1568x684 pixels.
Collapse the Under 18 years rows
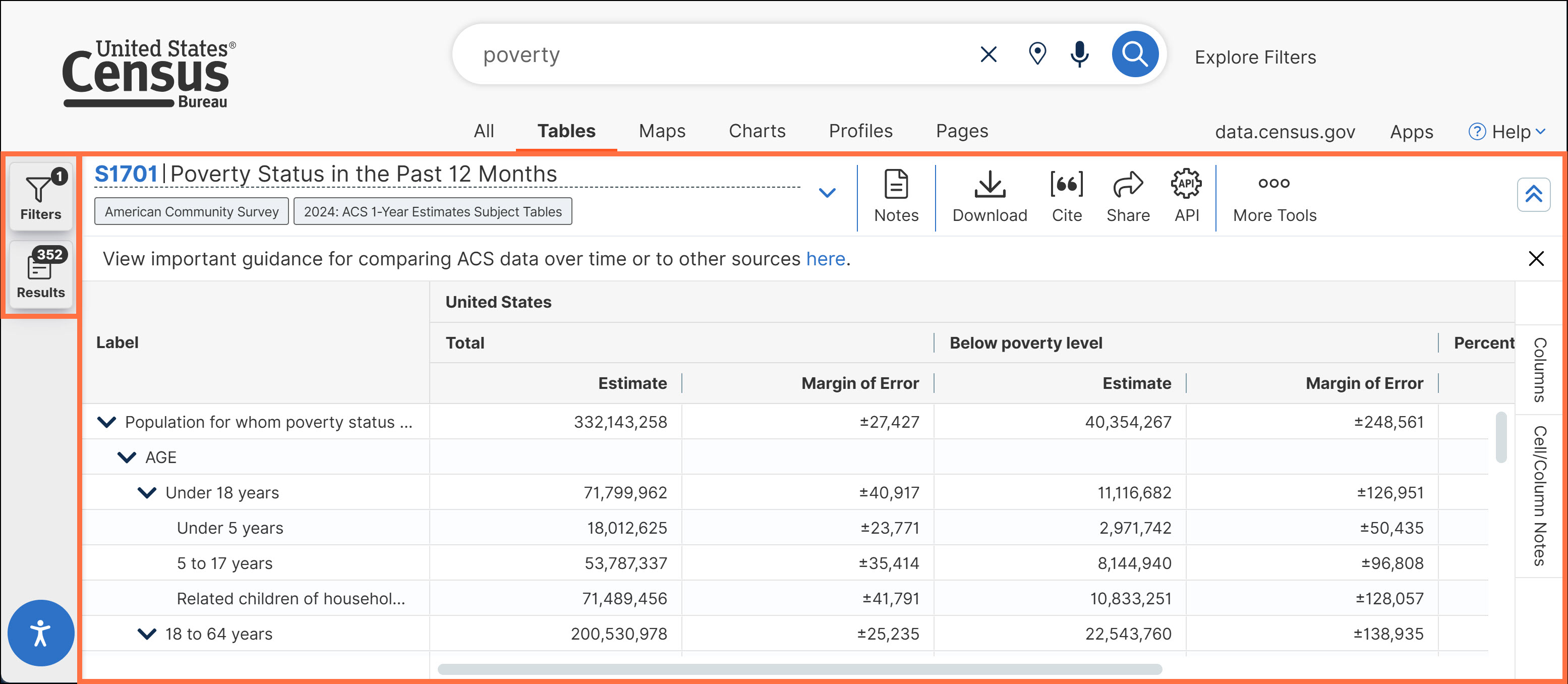point(147,492)
